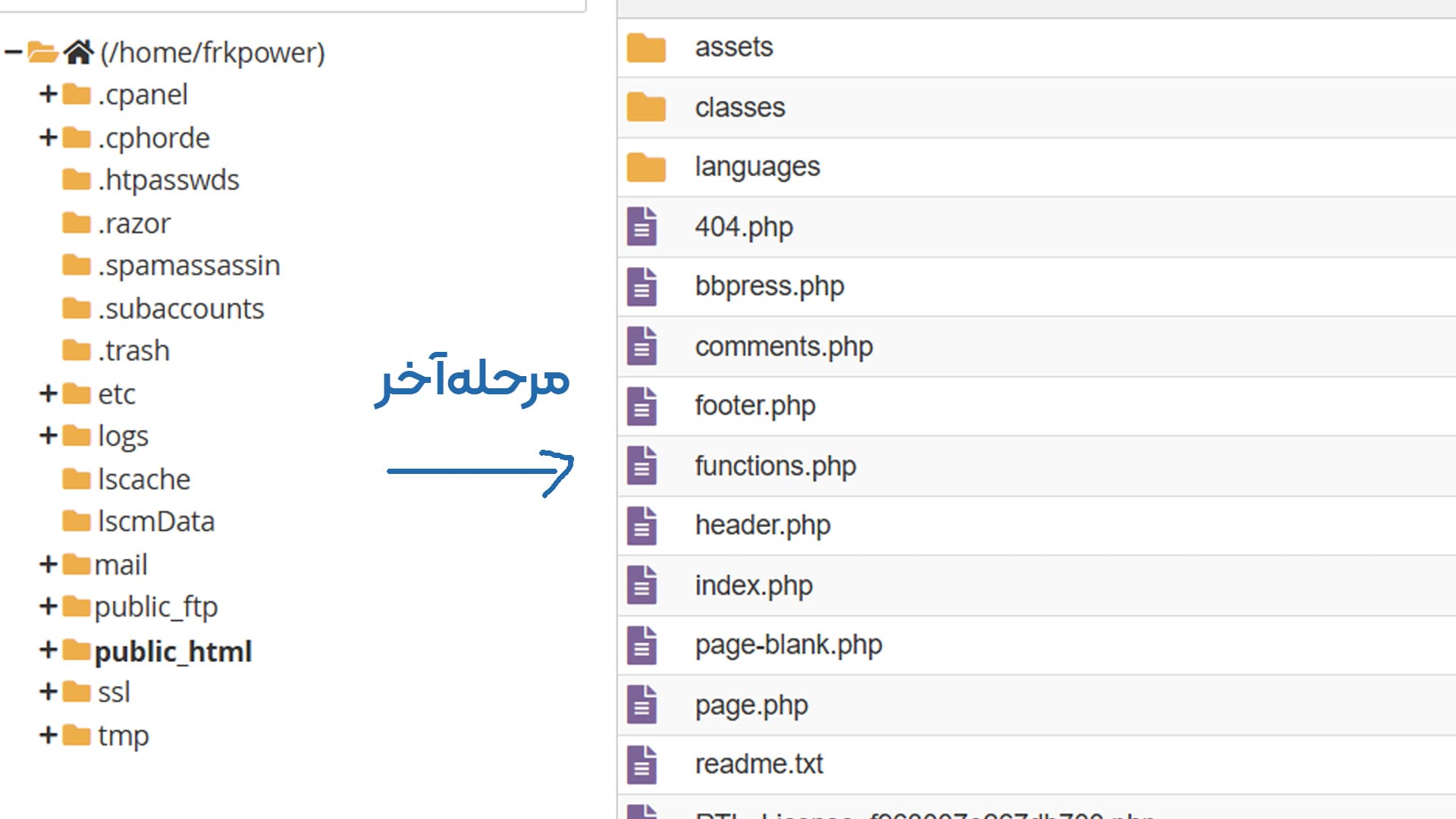Open the lscache tree label
This screenshot has width=1456, height=819.
coord(144,479)
